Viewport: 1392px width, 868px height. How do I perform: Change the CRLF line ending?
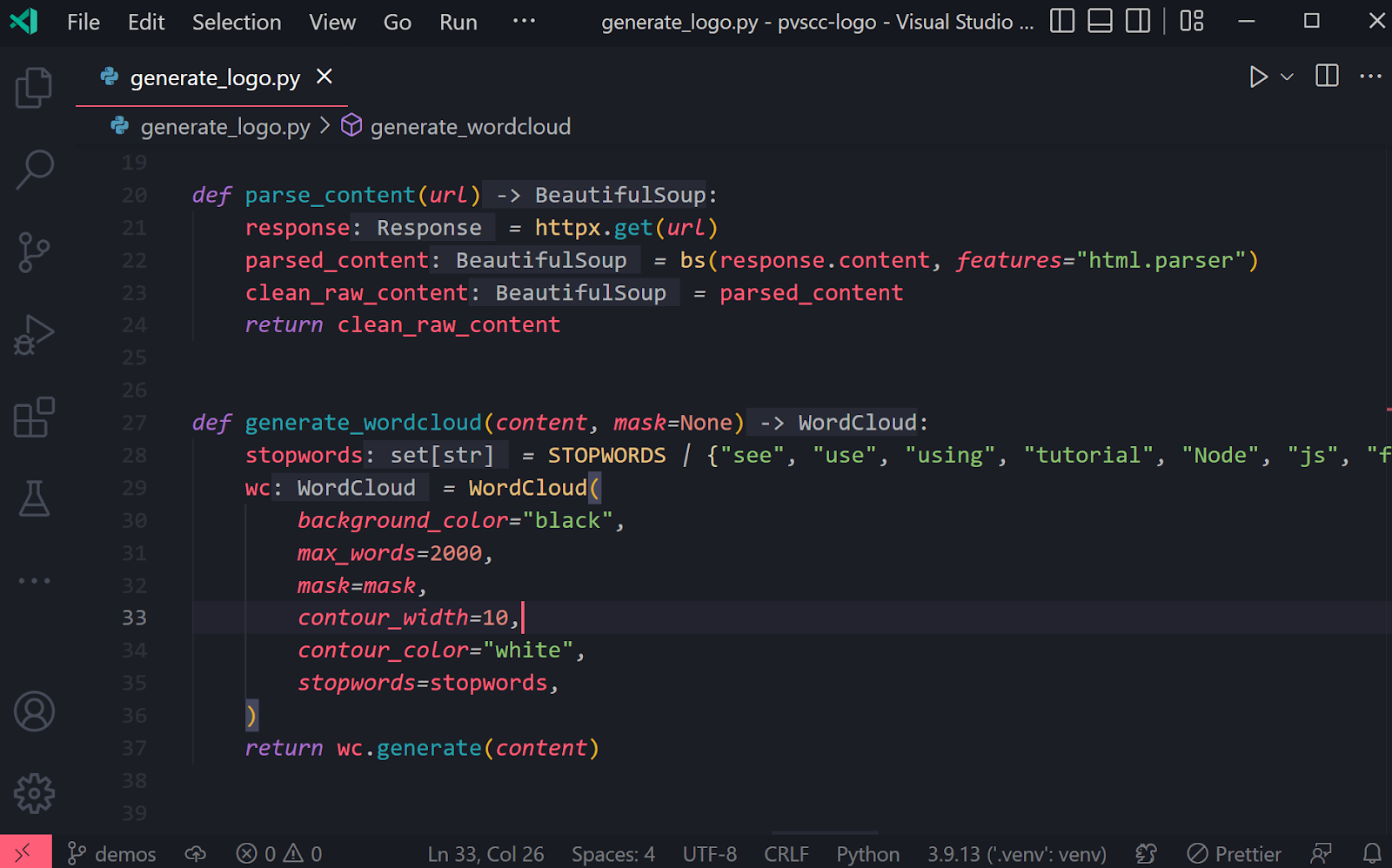point(786,853)
